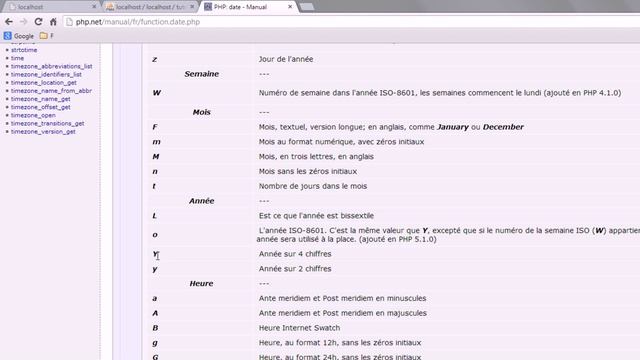
Task: Switch to the first localhost tab
Action: (x=51, y=7)
